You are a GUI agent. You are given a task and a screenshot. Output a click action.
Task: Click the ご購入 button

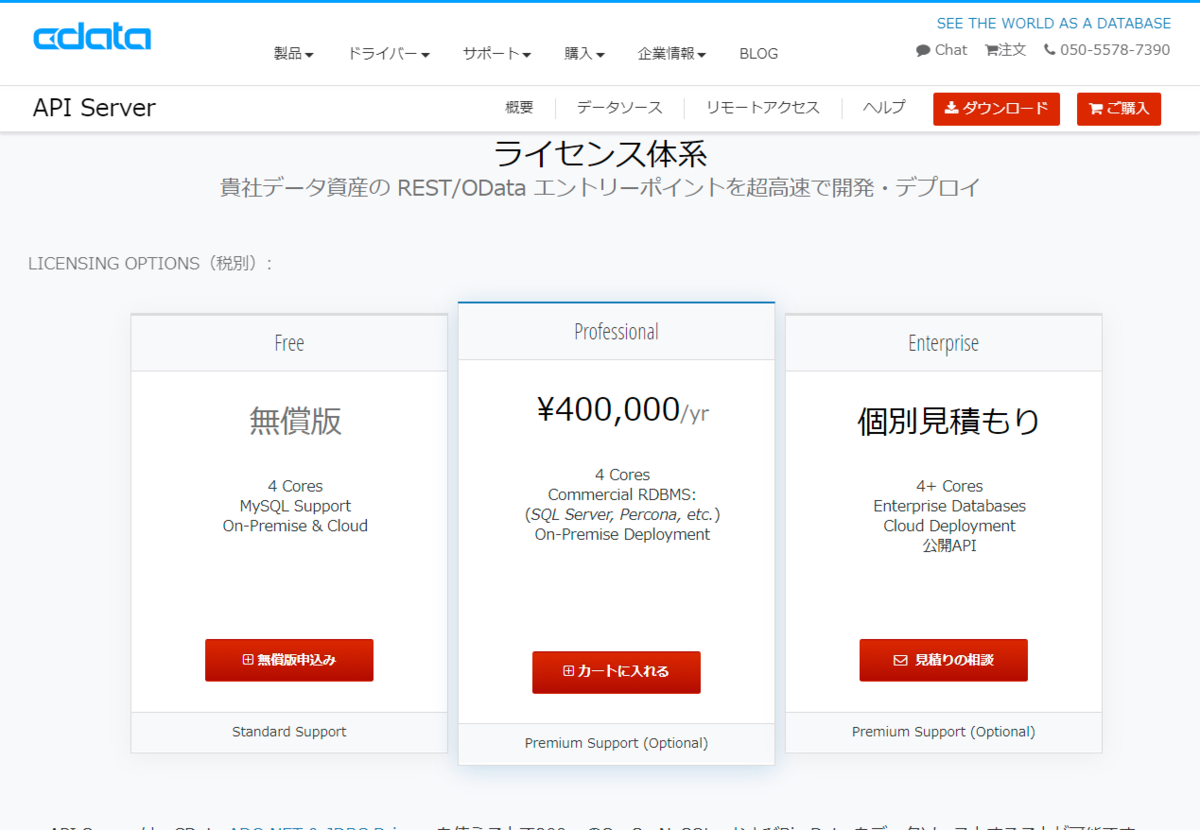[x=1119, y=109]
